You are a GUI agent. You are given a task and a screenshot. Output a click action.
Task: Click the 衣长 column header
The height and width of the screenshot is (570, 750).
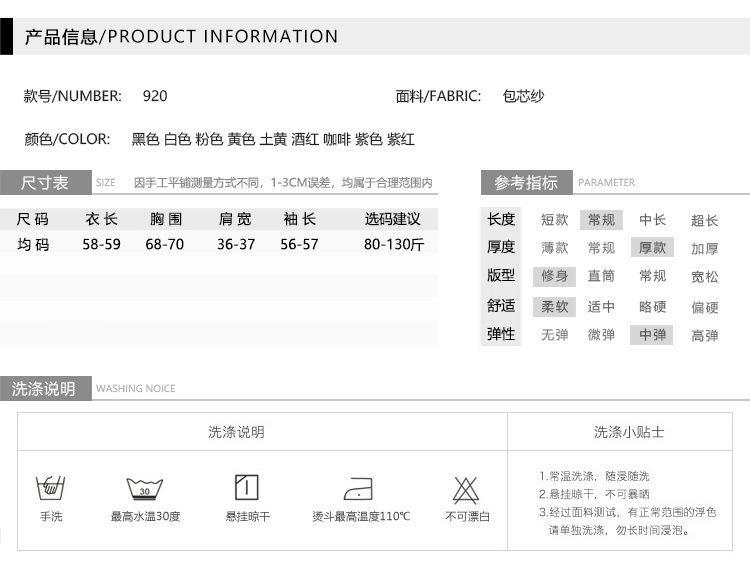pos(101,219)
